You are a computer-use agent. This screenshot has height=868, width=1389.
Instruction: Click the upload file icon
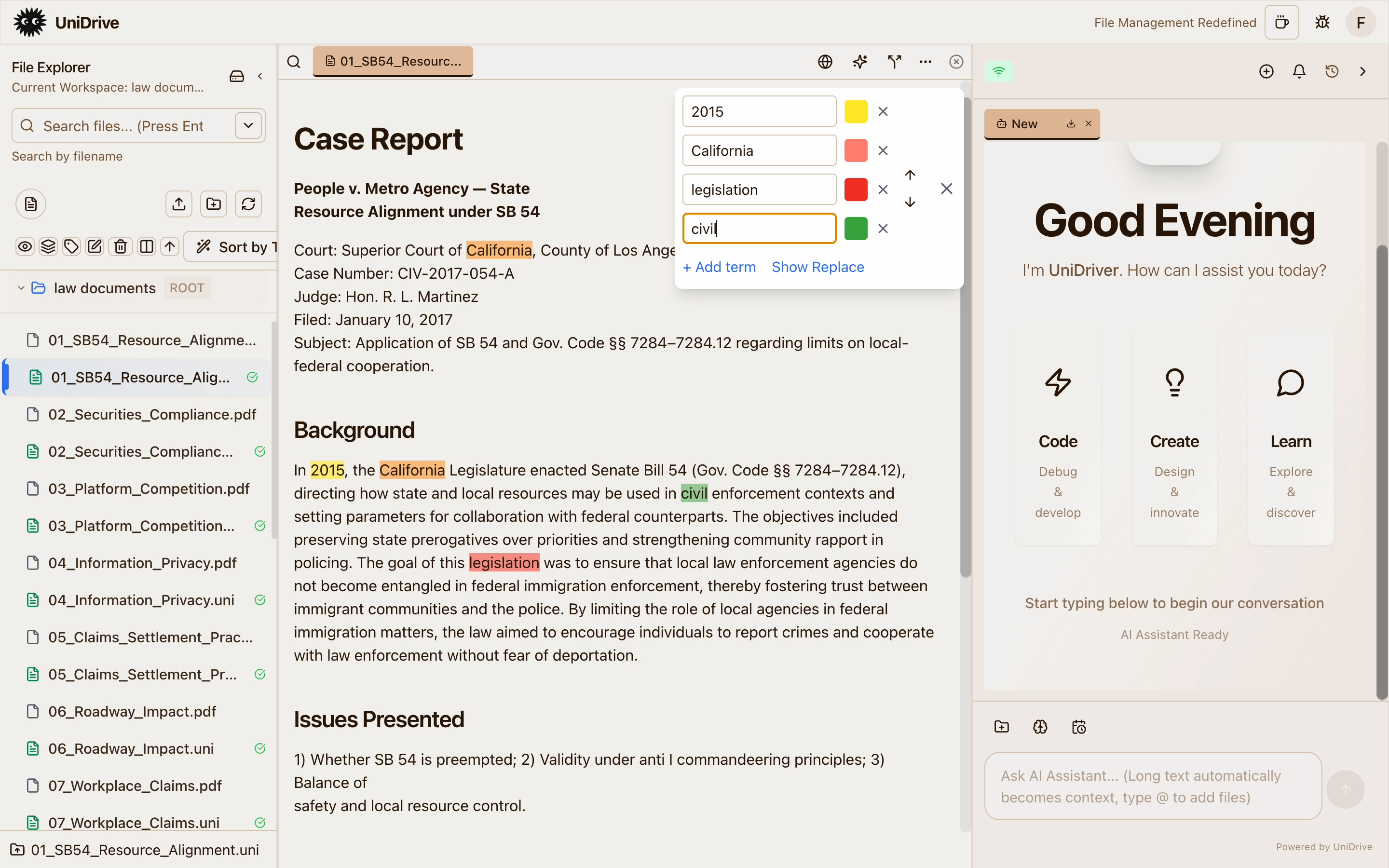178,204
